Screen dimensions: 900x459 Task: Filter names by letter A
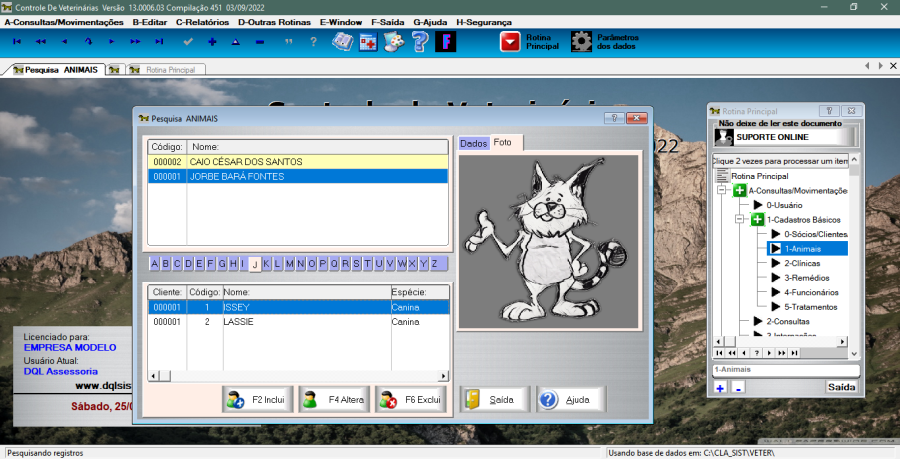point(155,264)
